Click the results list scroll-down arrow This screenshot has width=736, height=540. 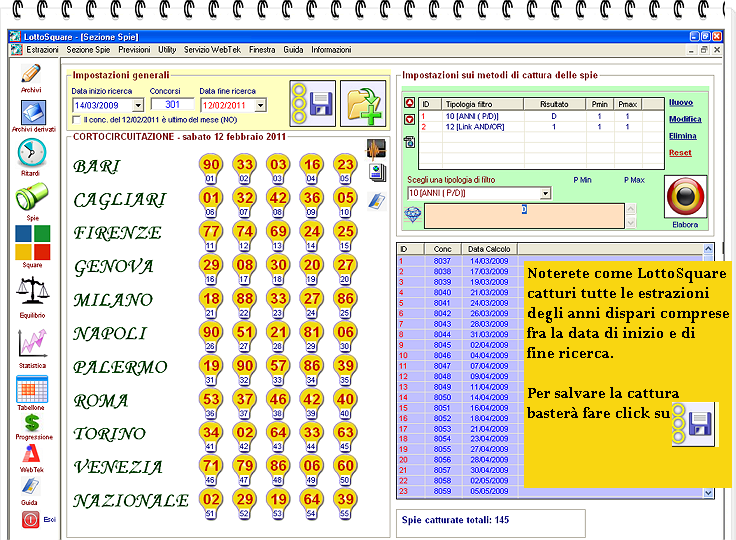tap(708, 493)
